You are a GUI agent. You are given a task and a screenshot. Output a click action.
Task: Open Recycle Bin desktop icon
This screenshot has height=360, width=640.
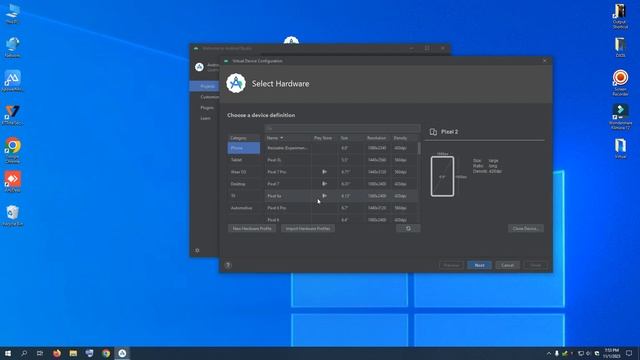pos(13,215)
